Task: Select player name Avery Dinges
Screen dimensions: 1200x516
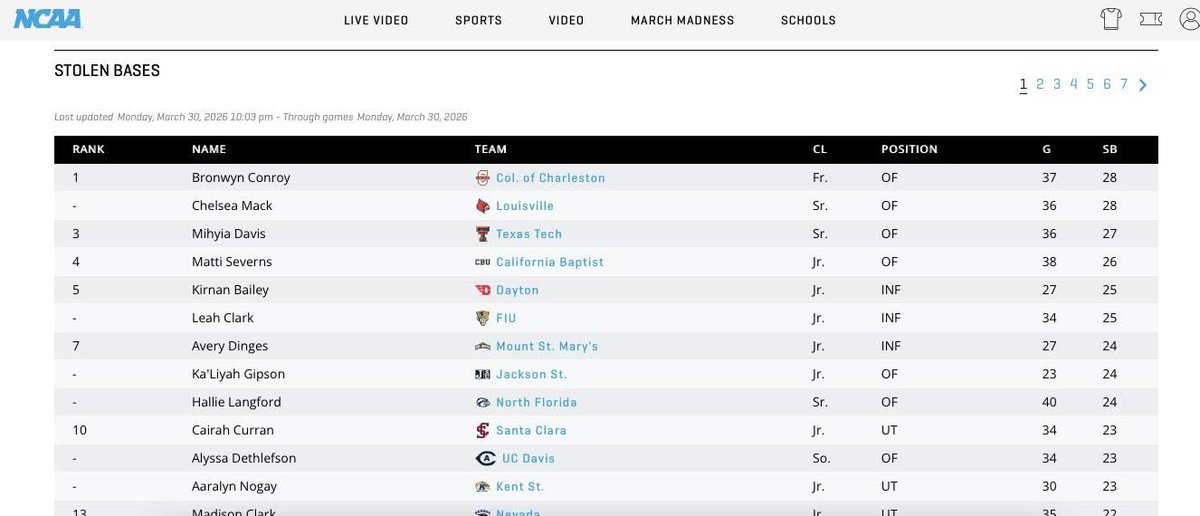Action: tap(230, 346)
